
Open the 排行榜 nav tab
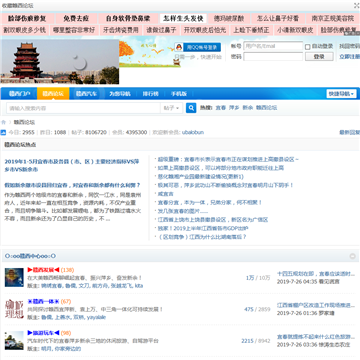[x=151, y=94]
